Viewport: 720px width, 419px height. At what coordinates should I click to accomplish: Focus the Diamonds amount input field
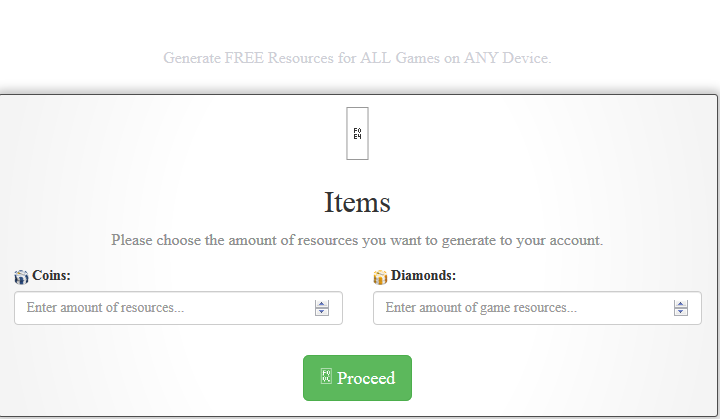(x=520, y=308)
